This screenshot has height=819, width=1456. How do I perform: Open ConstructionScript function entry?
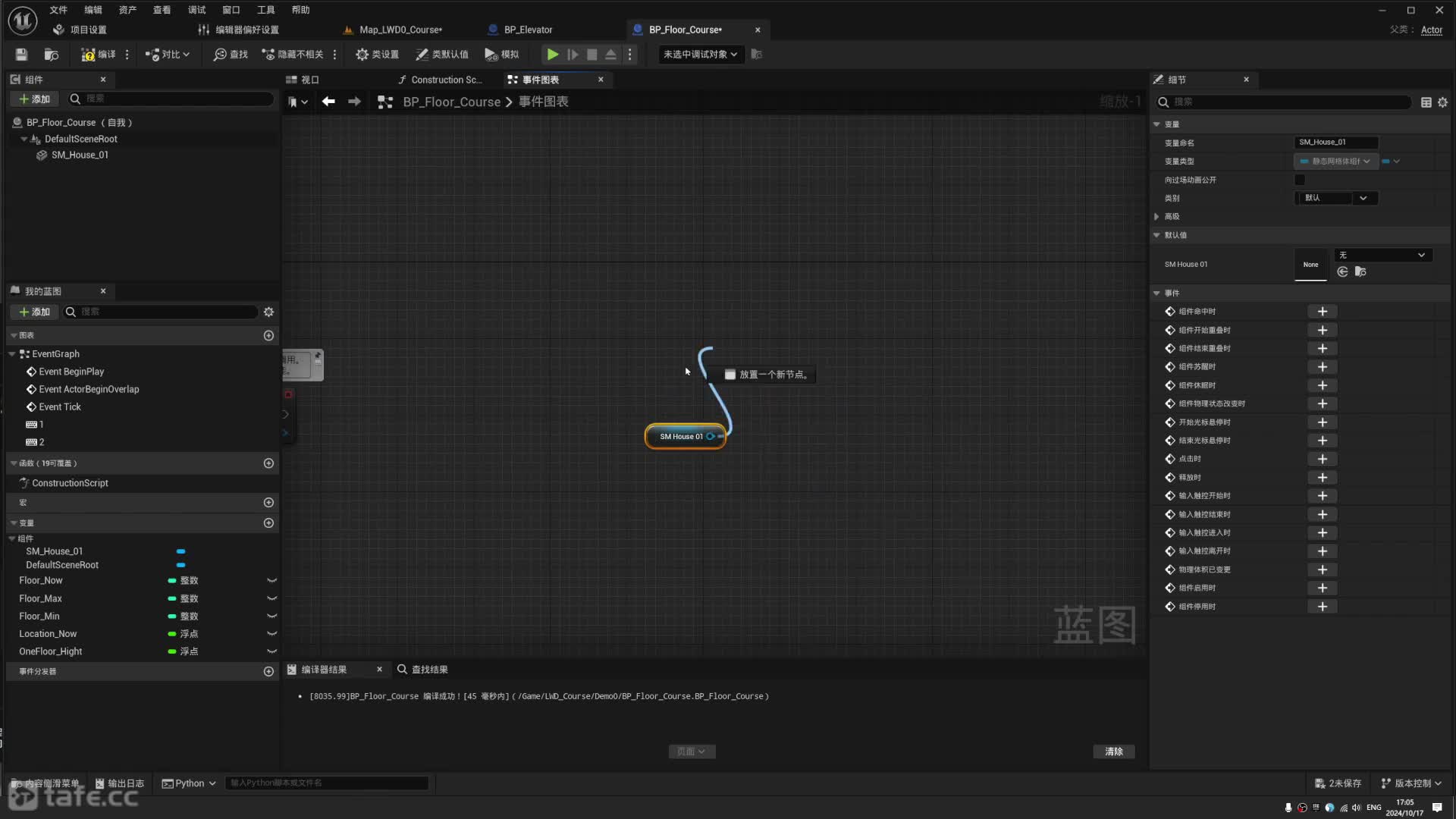pyautogui.click(x=70, y=483)
